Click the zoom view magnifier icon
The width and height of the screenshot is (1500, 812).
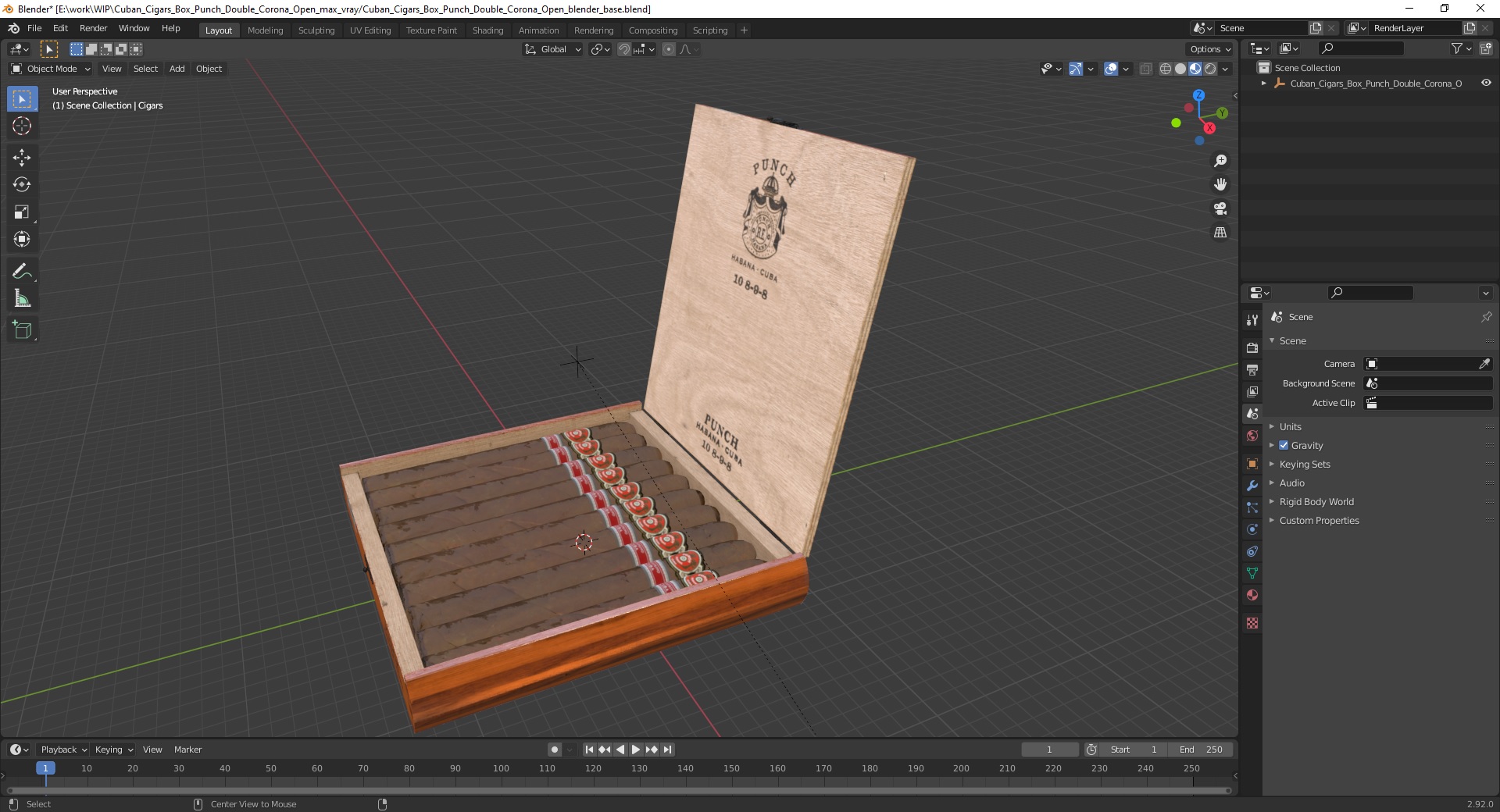click(x=1220, y=161)
